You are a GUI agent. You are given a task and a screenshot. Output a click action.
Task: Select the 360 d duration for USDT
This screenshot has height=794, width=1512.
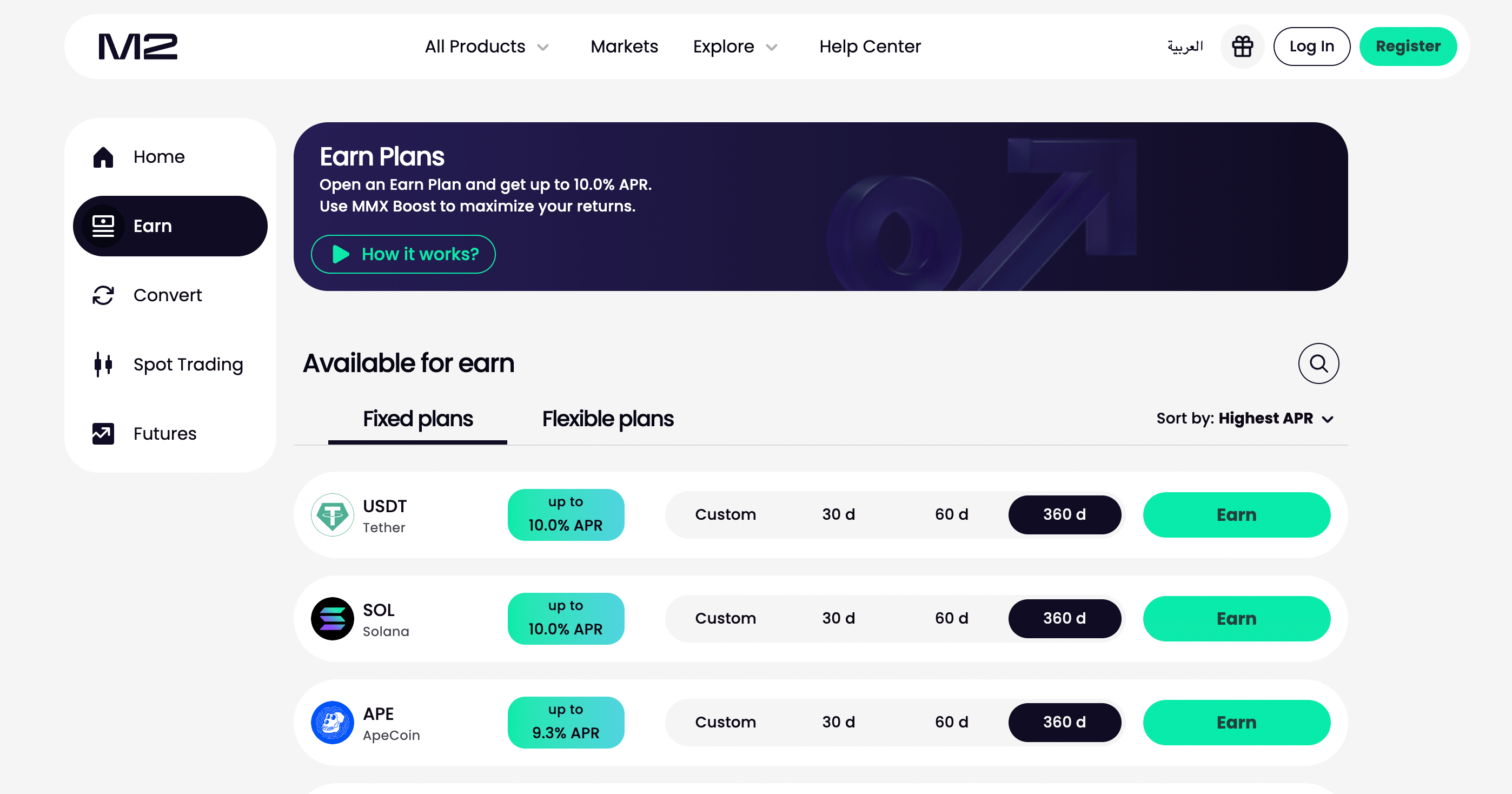[1064, 514]
